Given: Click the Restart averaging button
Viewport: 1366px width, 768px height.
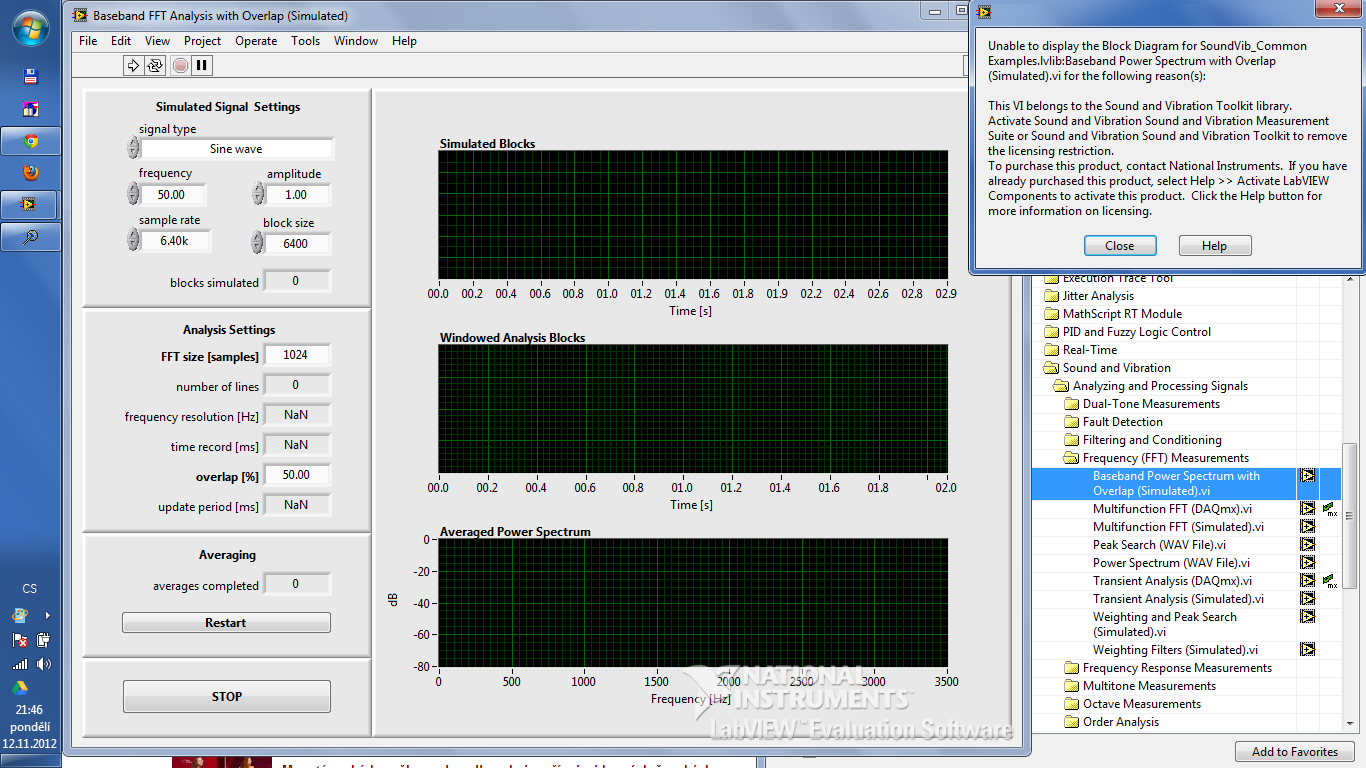Looking at the screenshot, I should [x=226, y=623].
